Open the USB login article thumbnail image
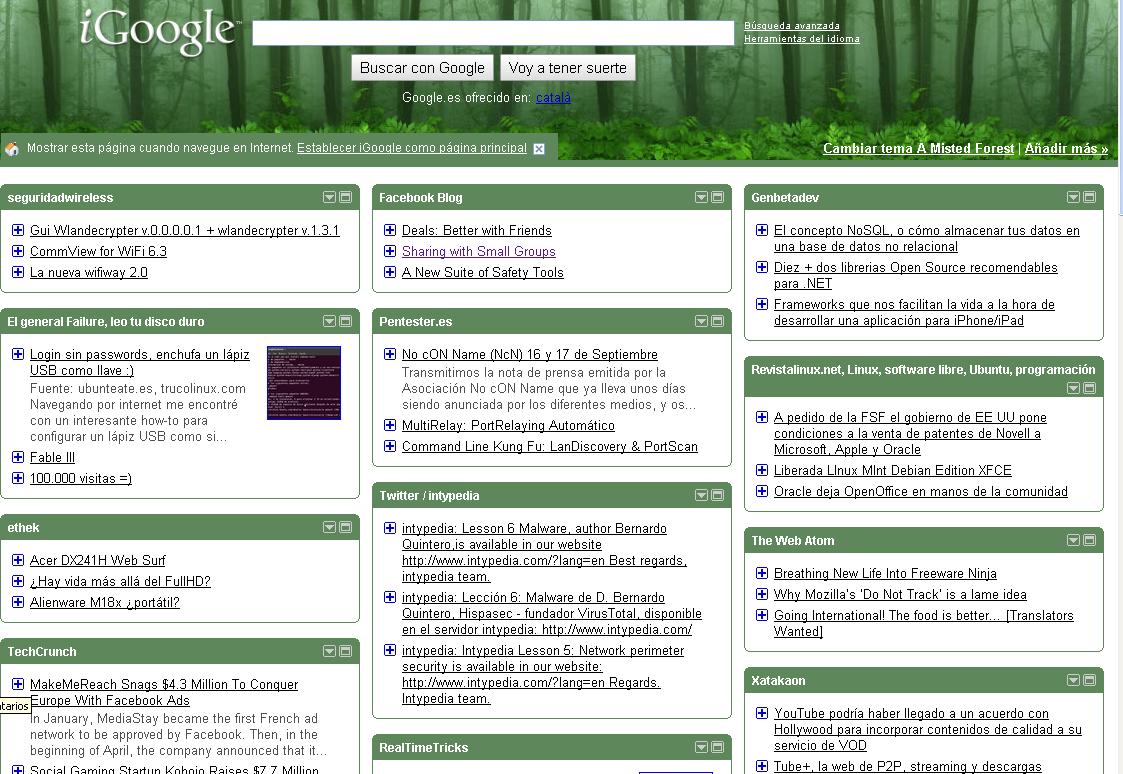The height and width of the screenshot is (774, 1123). click(x=304, y=382)
